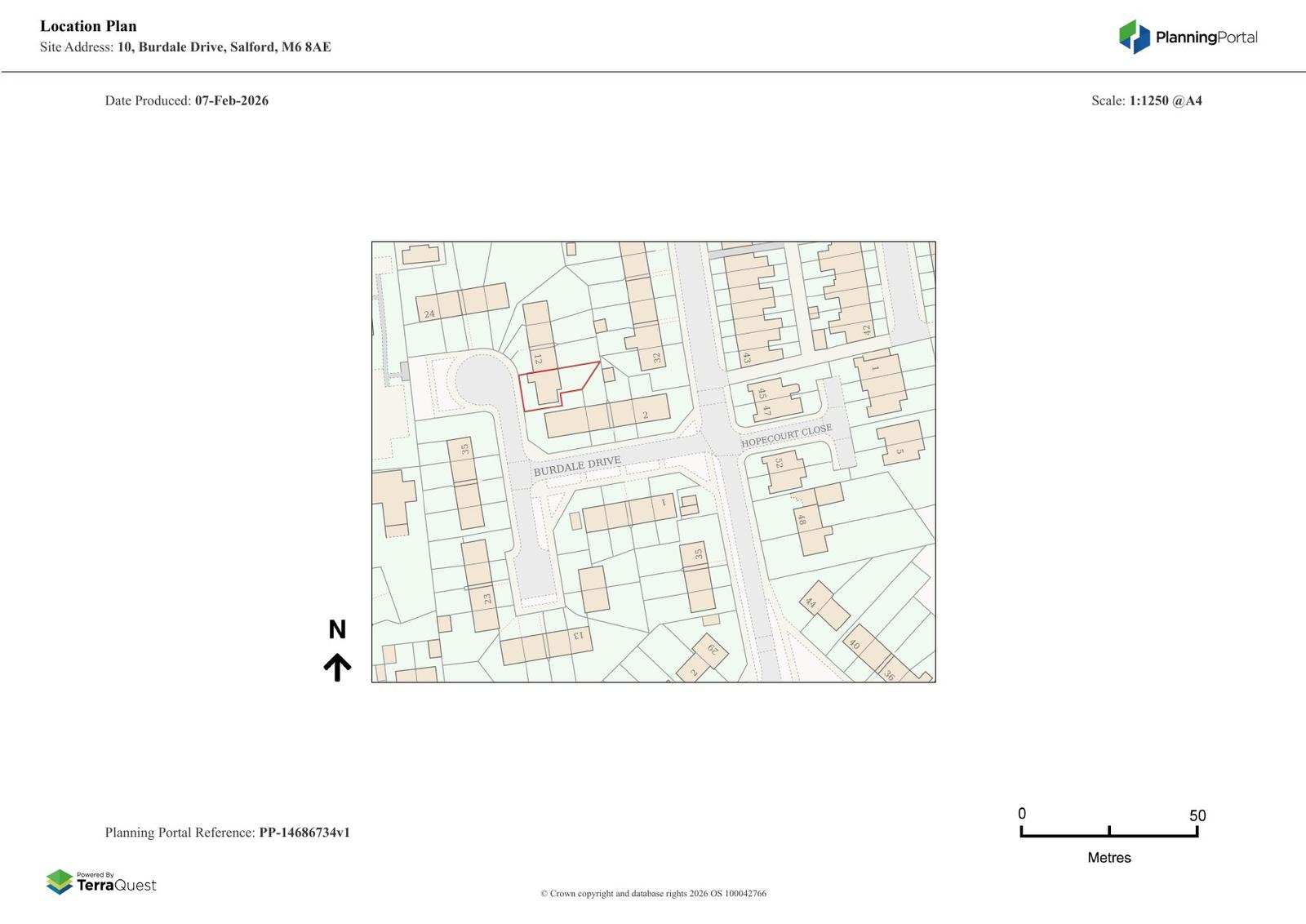Click the date produced 07-Feb-2026
This screenshot has width=1306, height=924.
pos(231,101)
